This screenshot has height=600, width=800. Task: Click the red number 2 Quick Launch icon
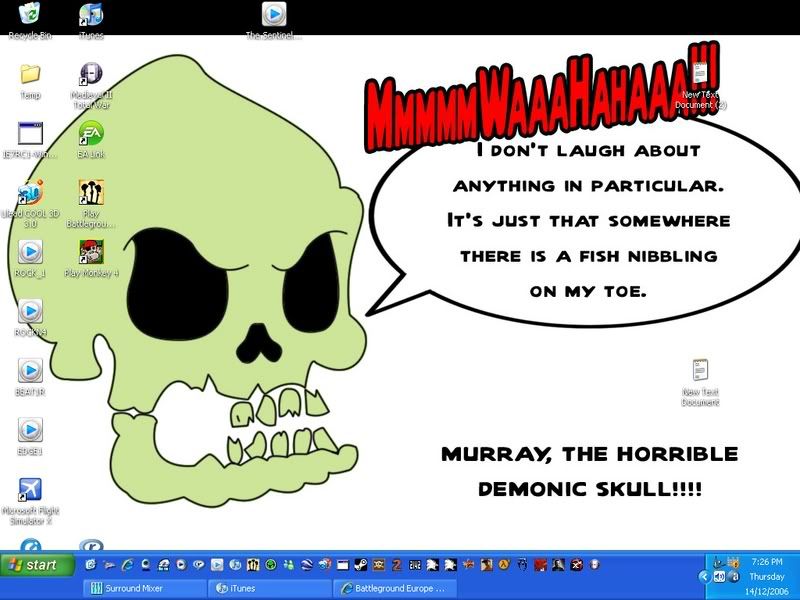pyautogui.click(x=397, y=564)
